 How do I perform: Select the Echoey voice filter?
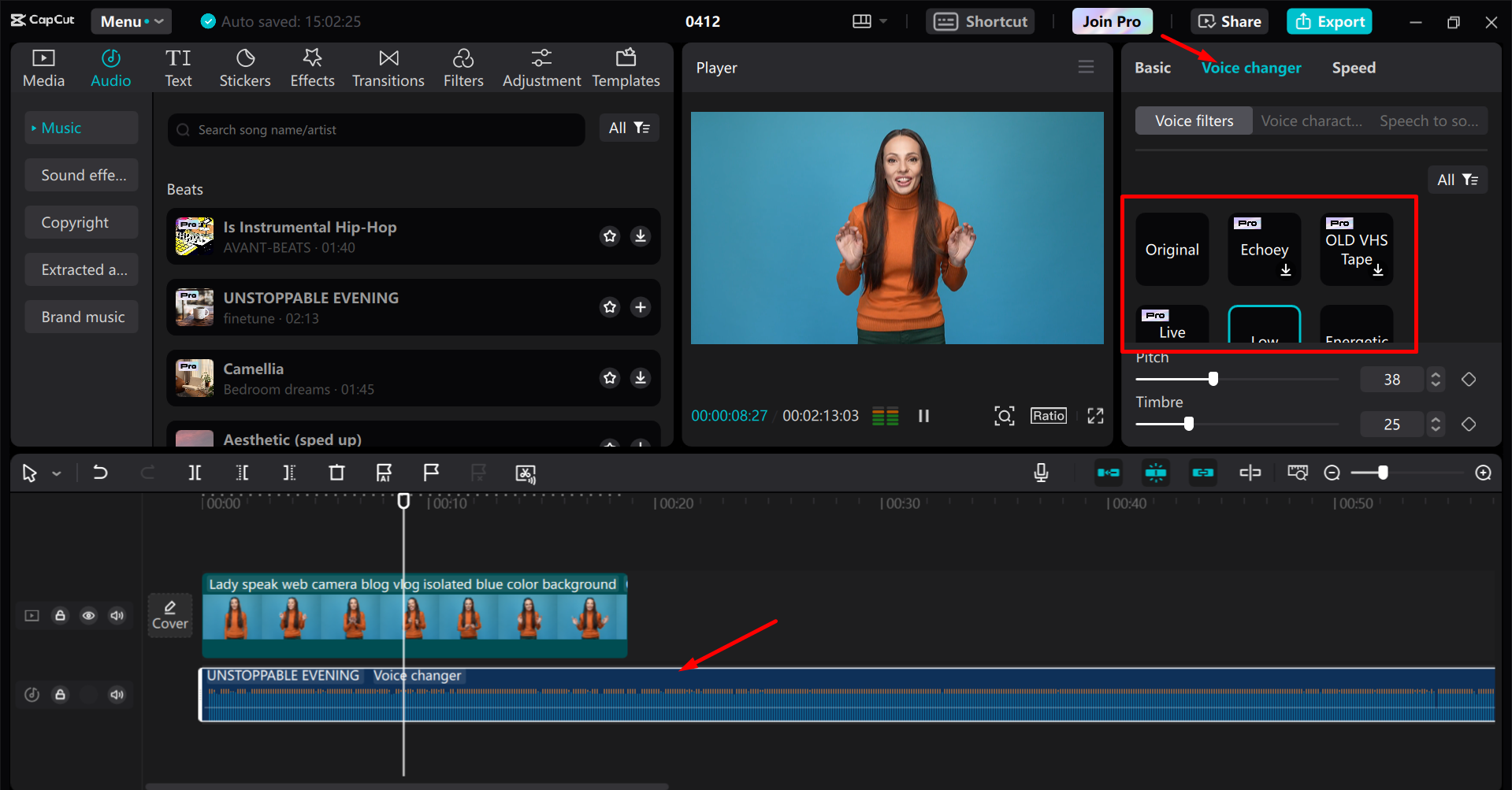tap(1264, 250)
